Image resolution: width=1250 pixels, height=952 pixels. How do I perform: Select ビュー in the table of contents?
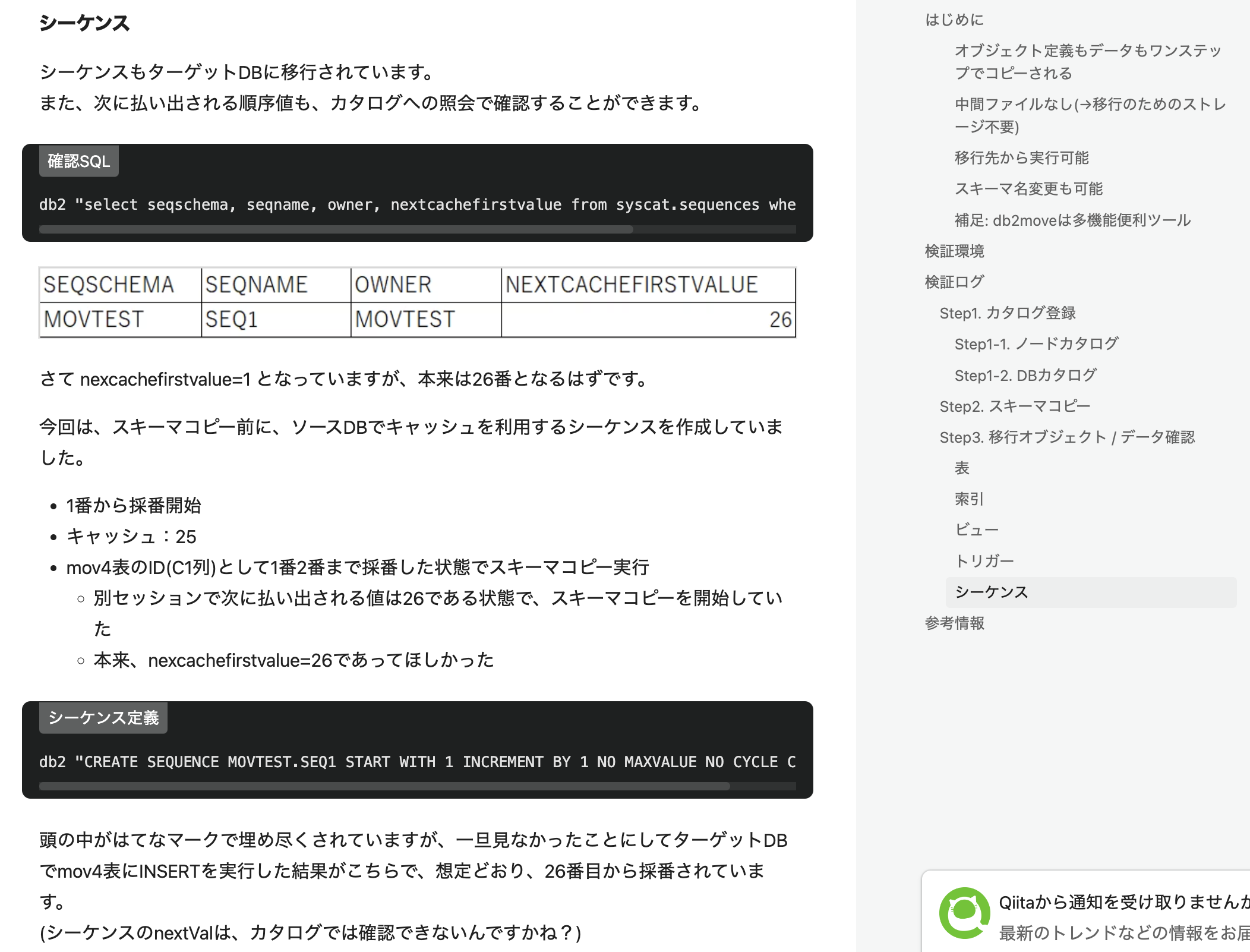point(977,529)
